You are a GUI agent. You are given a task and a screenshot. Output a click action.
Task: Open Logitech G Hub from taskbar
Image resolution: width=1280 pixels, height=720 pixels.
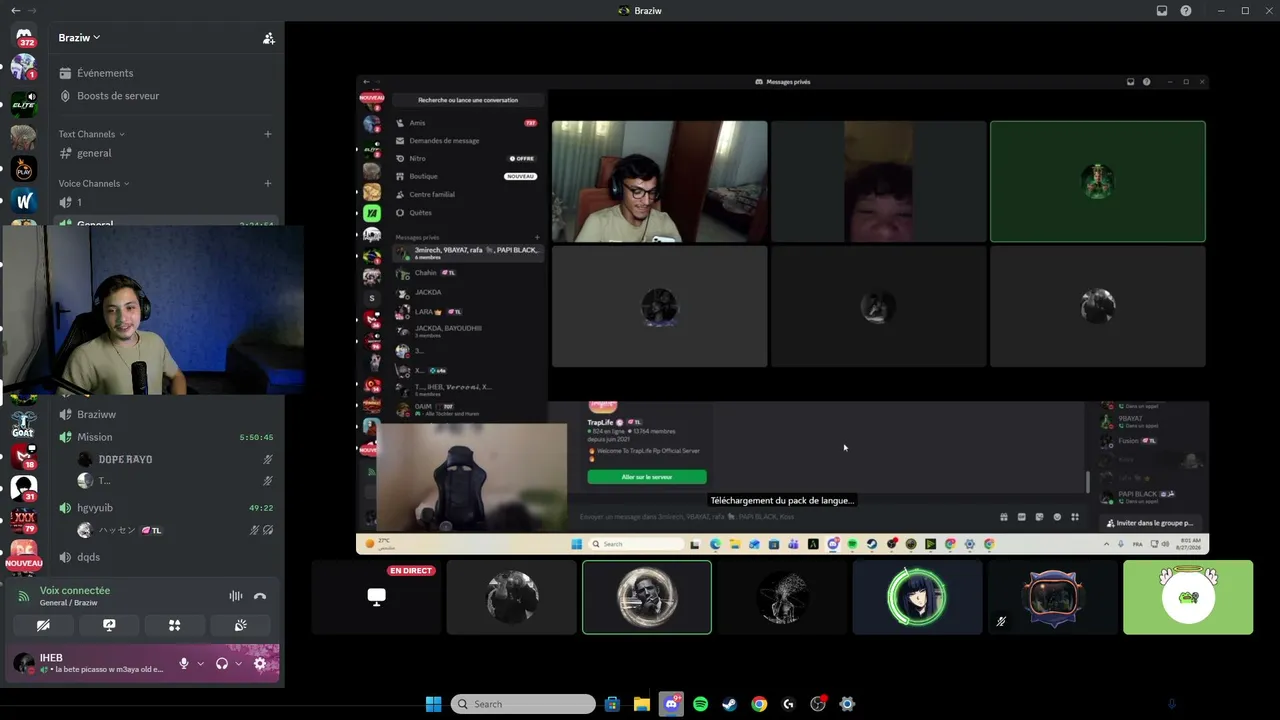(x=788, y=704)
